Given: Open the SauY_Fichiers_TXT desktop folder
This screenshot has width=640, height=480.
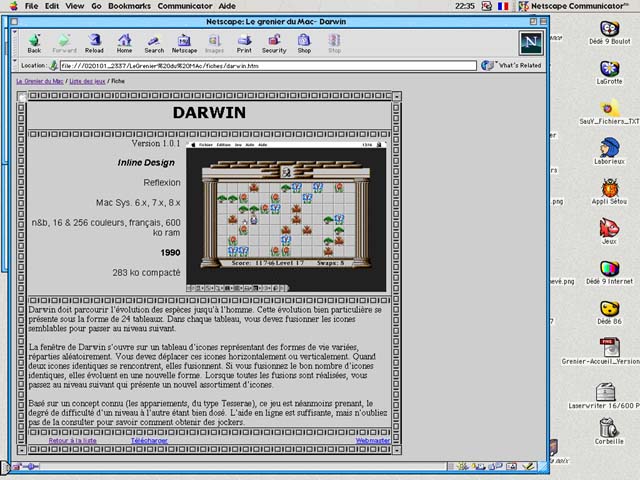Looking at the screenshot, I should [x=609, y=113].
